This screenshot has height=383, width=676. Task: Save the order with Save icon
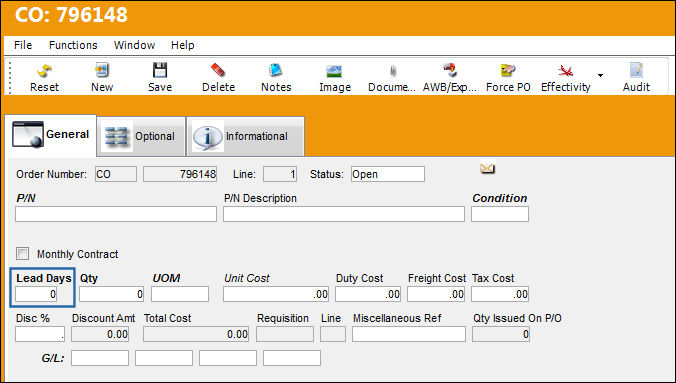[160, 70]
